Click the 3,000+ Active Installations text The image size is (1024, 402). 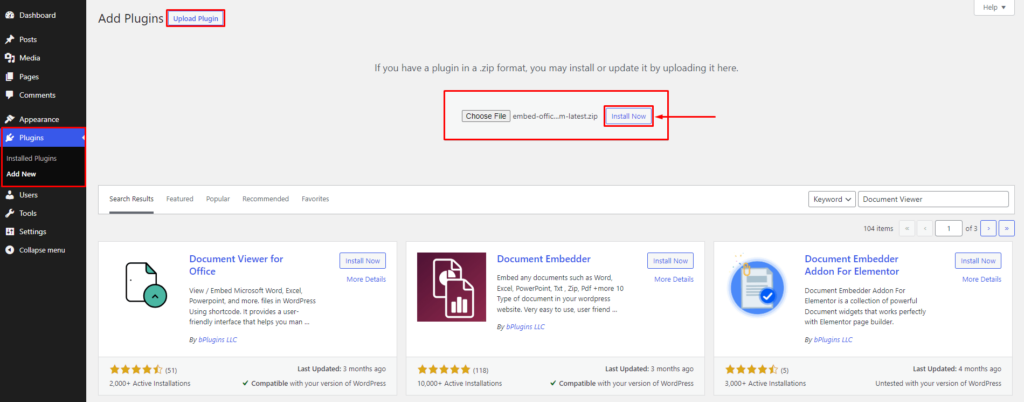coord(765,383)
